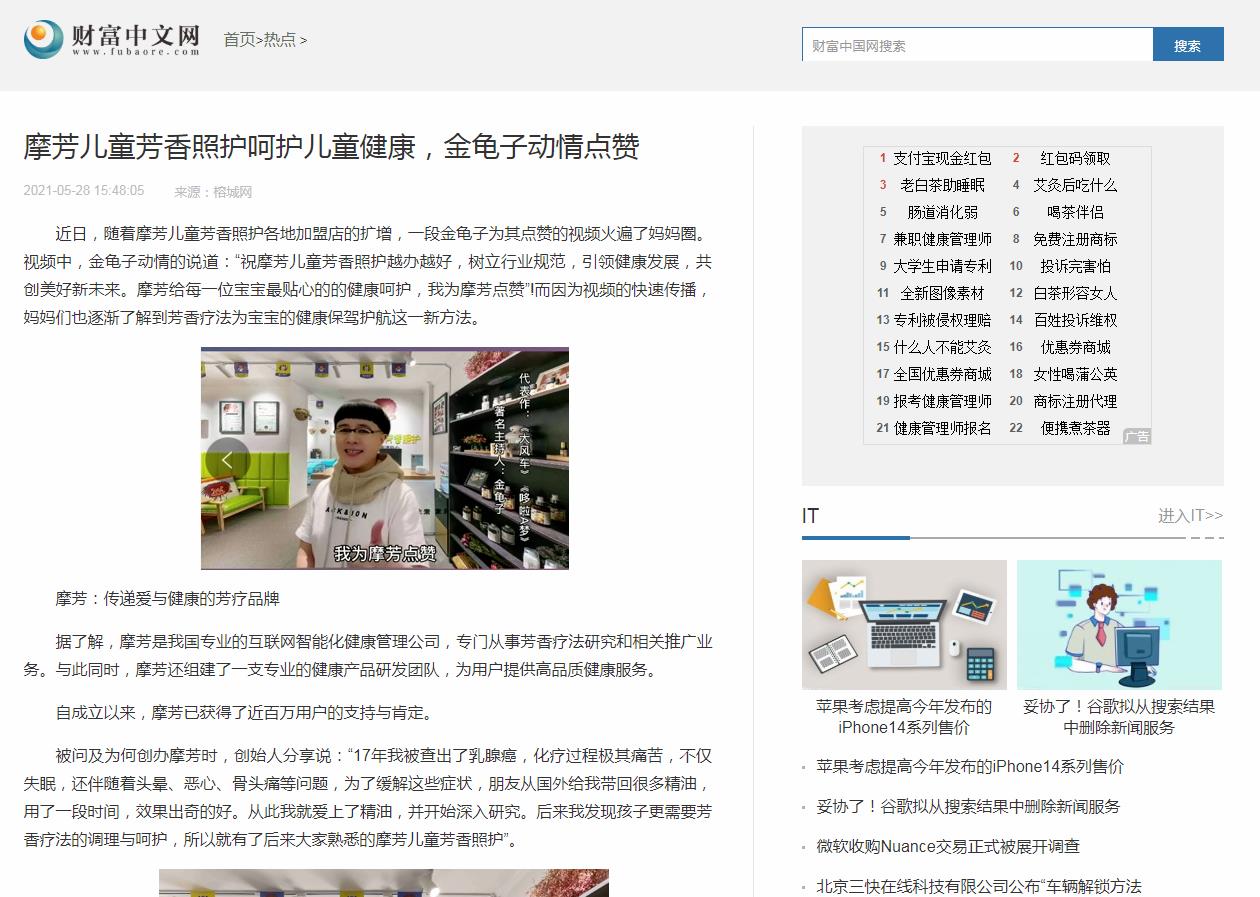Open the 支付宝现金红包 ad link
Viewport: 1260px width, 897px height.
[942, 158]
